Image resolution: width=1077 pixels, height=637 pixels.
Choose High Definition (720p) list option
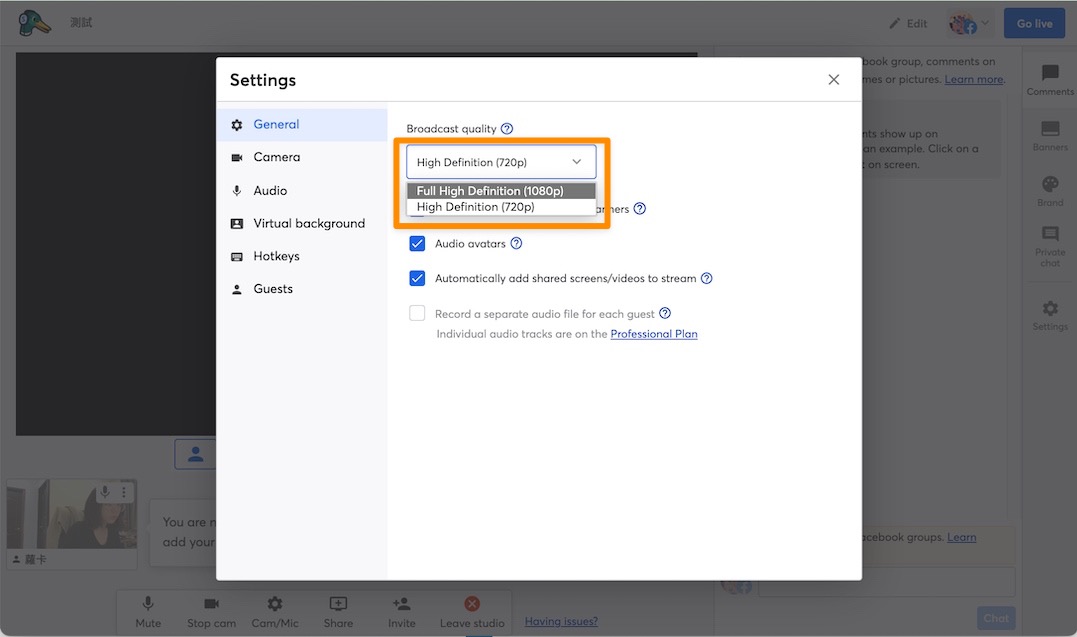(501, 207)
